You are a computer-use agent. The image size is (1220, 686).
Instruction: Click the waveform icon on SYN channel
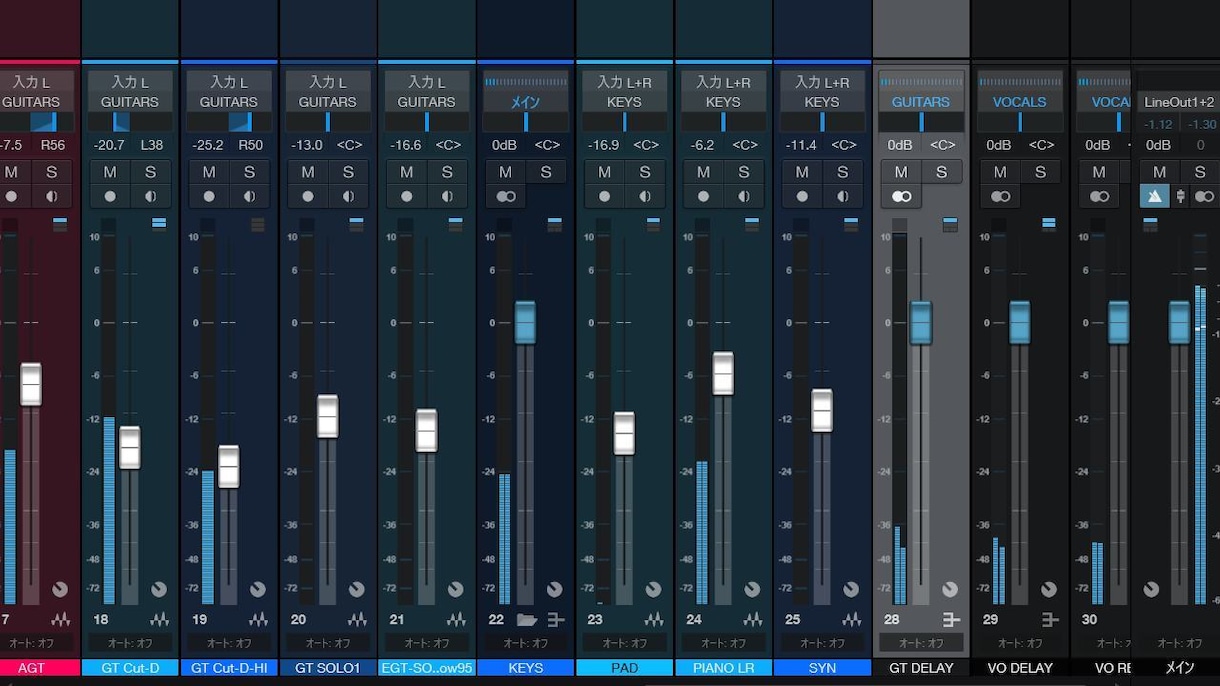point(852,620)
